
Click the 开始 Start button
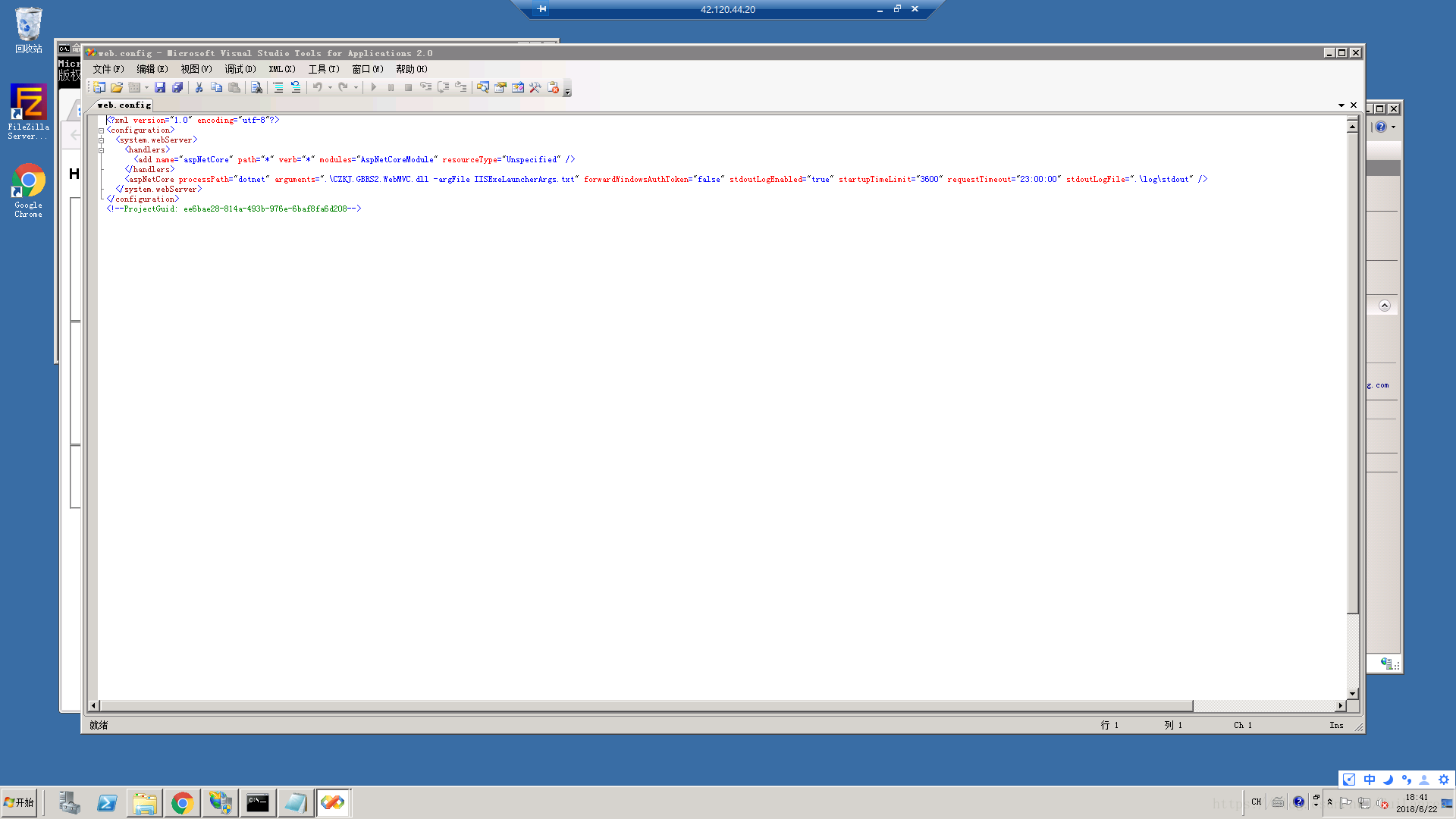point(20,802)
